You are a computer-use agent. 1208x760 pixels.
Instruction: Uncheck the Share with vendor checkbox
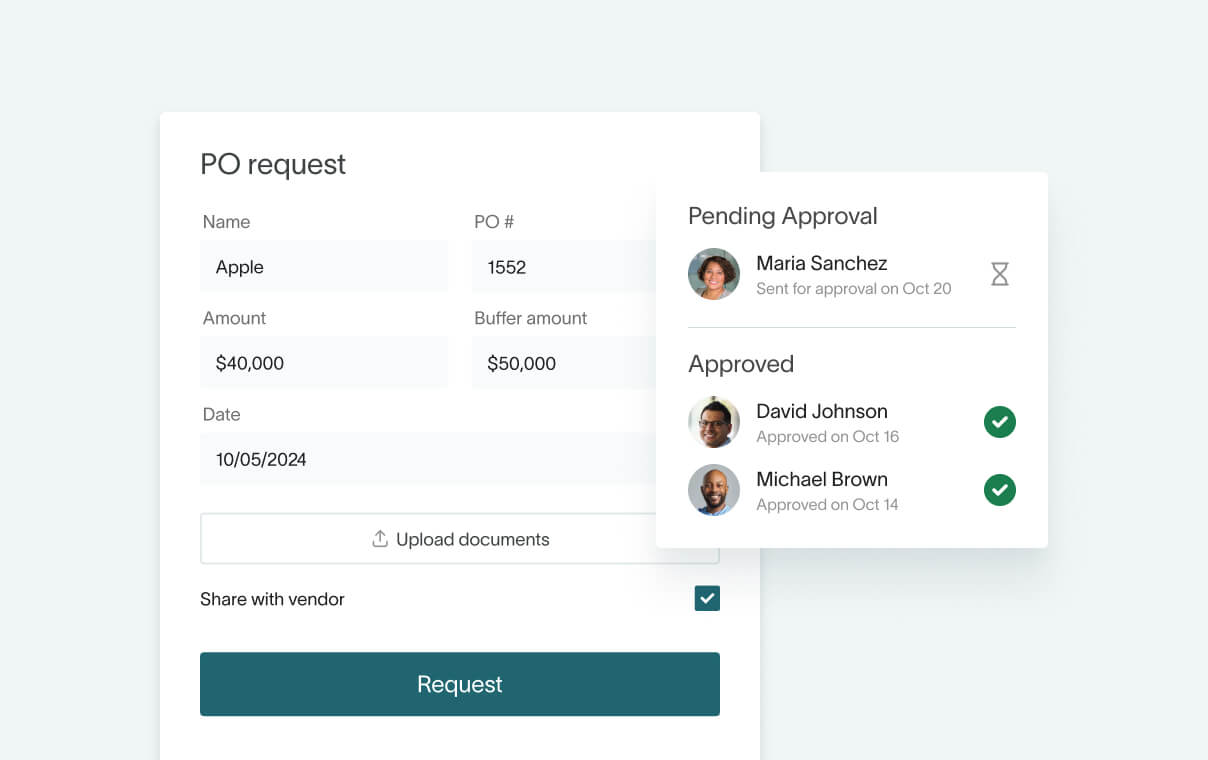(707, 598)
